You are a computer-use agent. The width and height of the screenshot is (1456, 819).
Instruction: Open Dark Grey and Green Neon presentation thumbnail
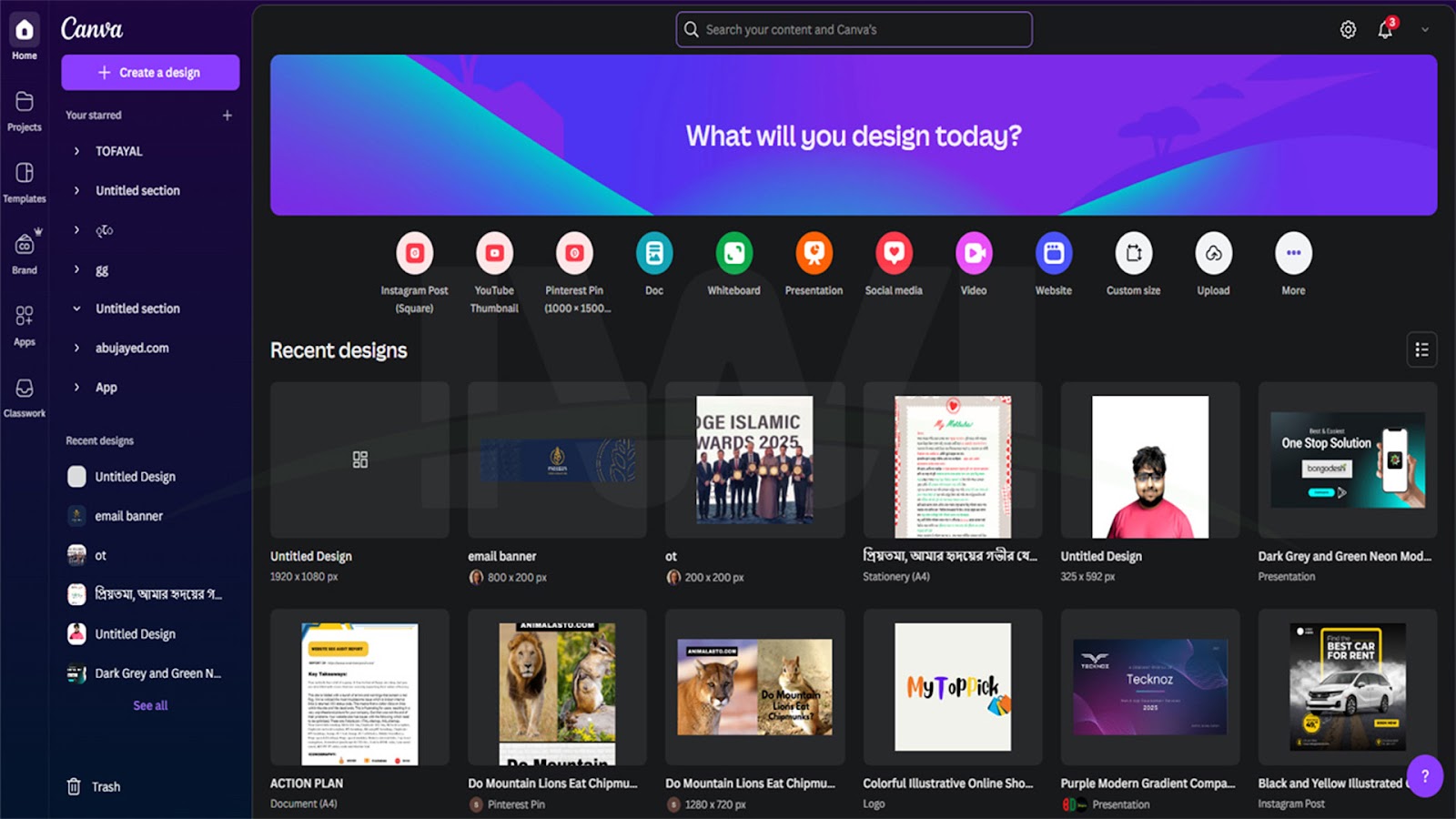click(1348, 460)
